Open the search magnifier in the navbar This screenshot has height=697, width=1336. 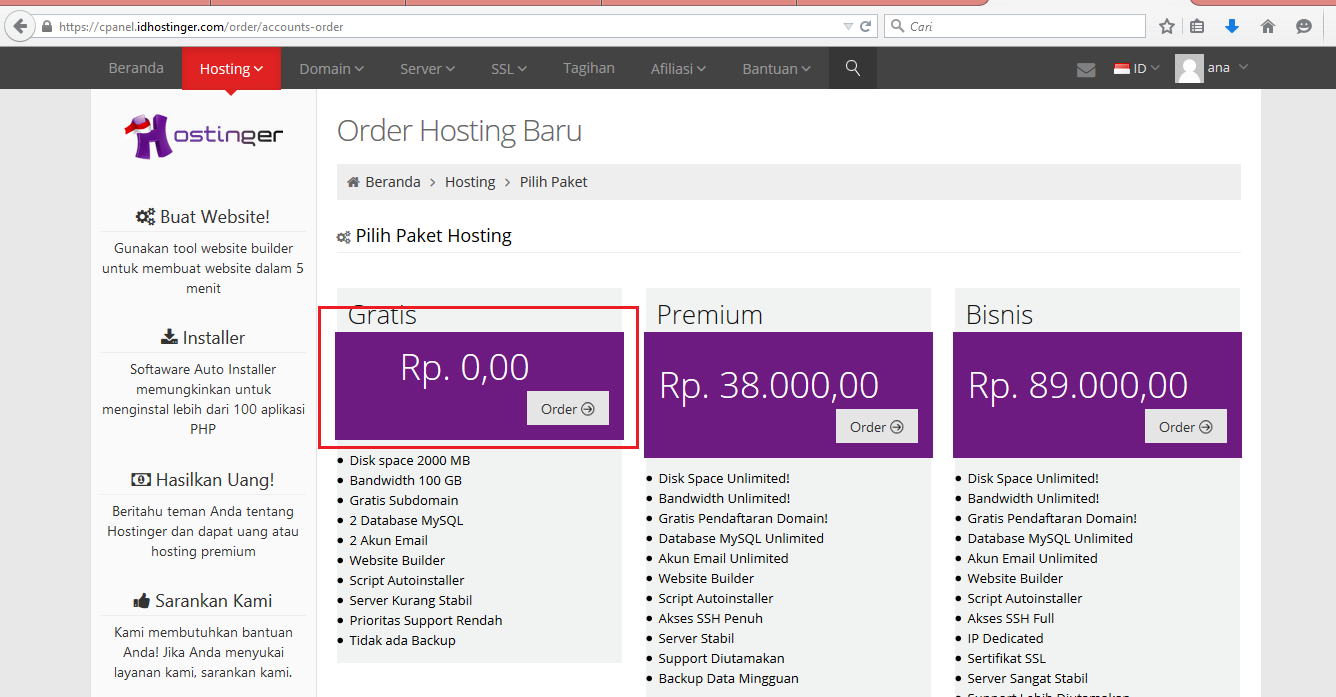pyautogui.click(x=852, y=67)
